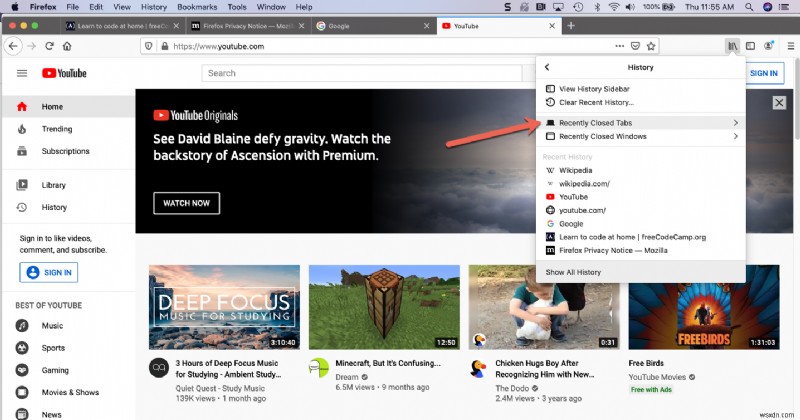
Task: Open the tracking protection shield icon
Action: (x=148, y=46)
